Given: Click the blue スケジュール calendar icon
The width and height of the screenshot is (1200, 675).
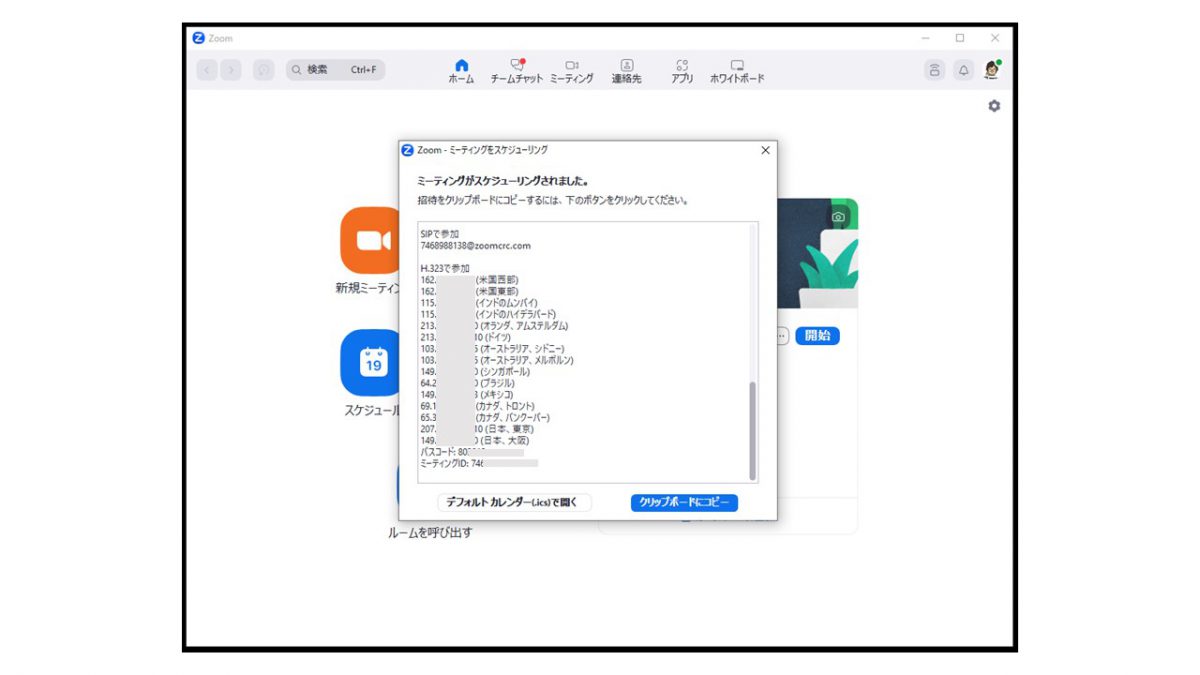Looking at the screenshot, I should tap(372, 362).
